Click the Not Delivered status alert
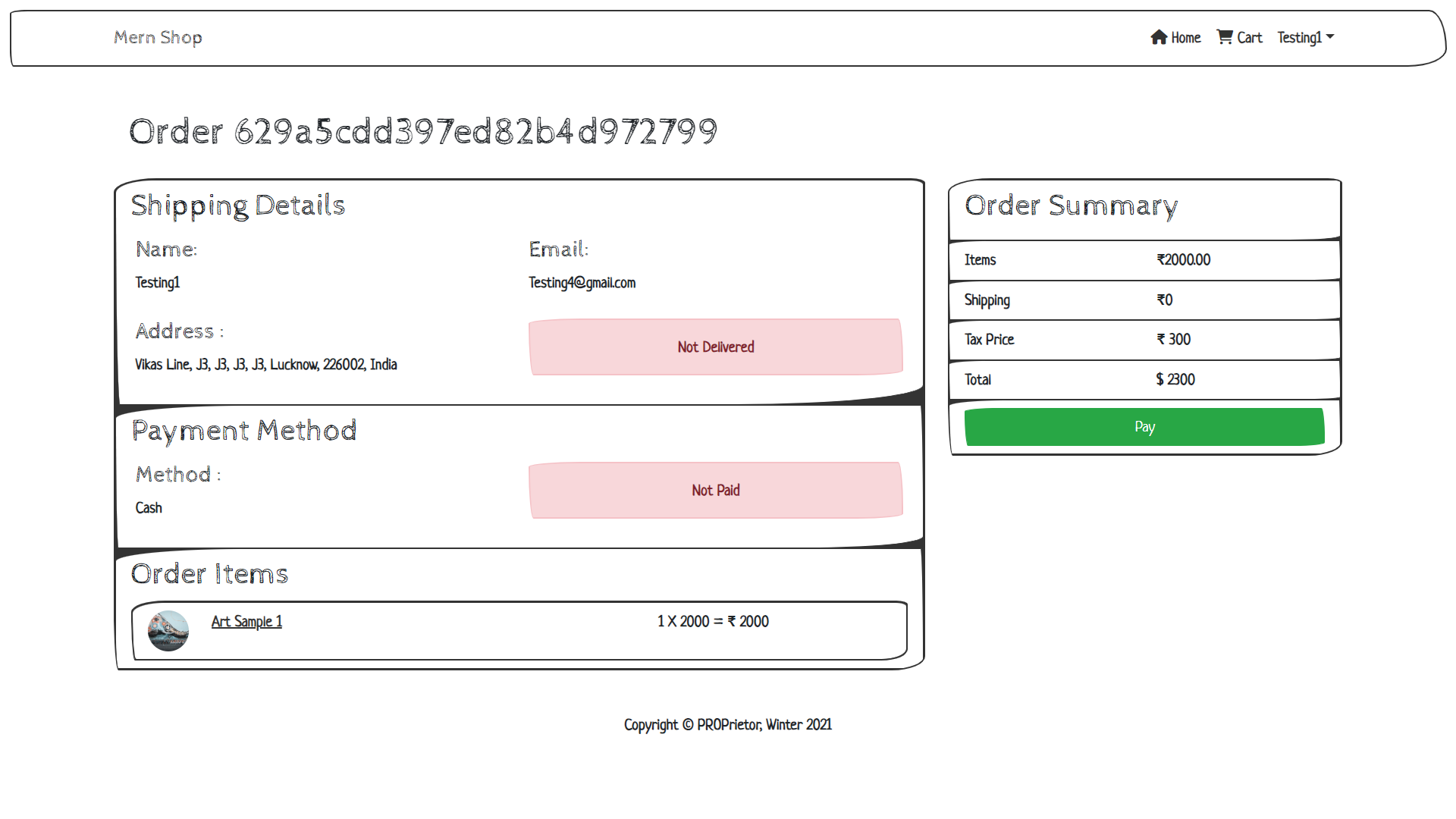The height and width of the screenshot is (819, 1456). point(715,347)
